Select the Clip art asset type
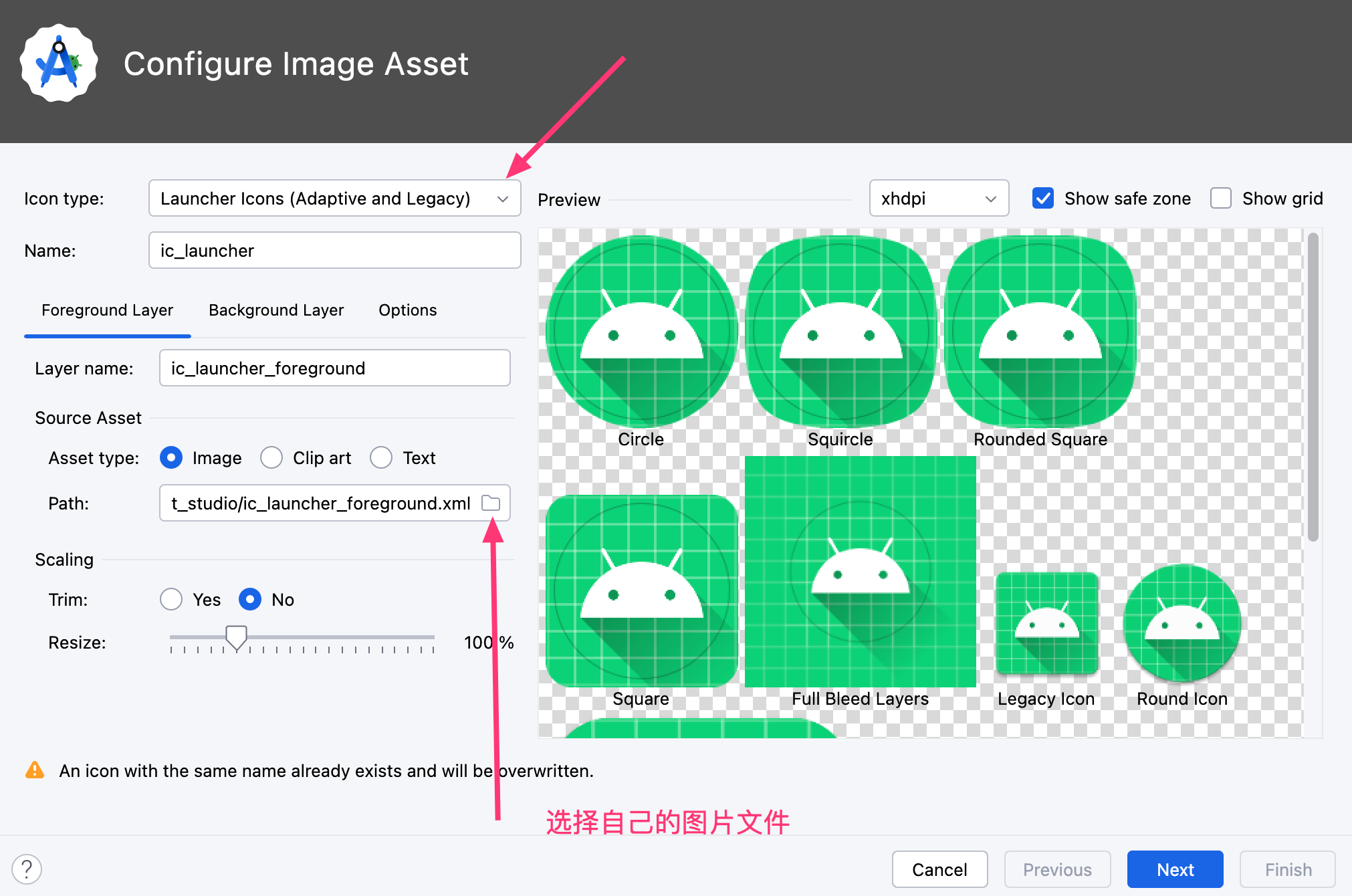This screenshot has width=1352, height=896. 271,458
